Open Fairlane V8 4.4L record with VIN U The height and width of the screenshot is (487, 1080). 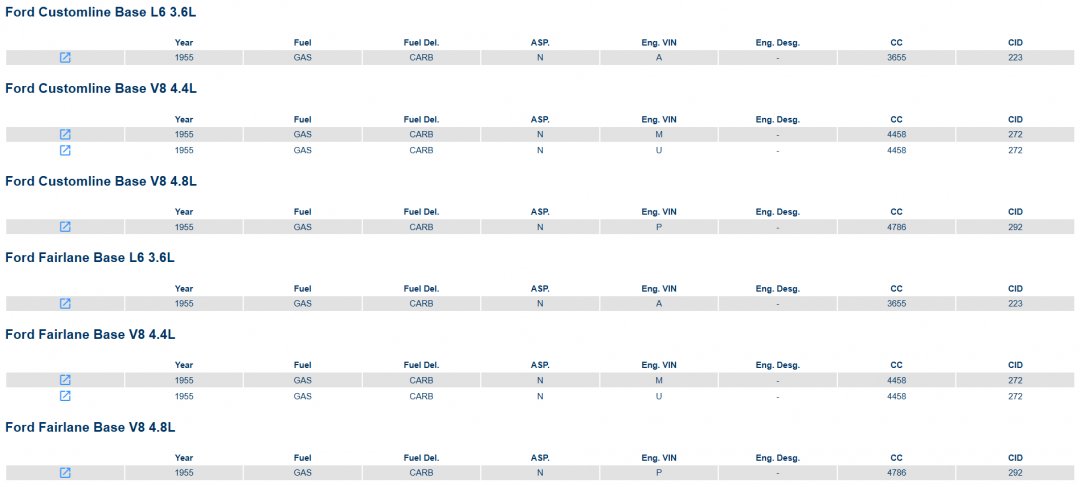pyautogui.click(x=65, y=396)
